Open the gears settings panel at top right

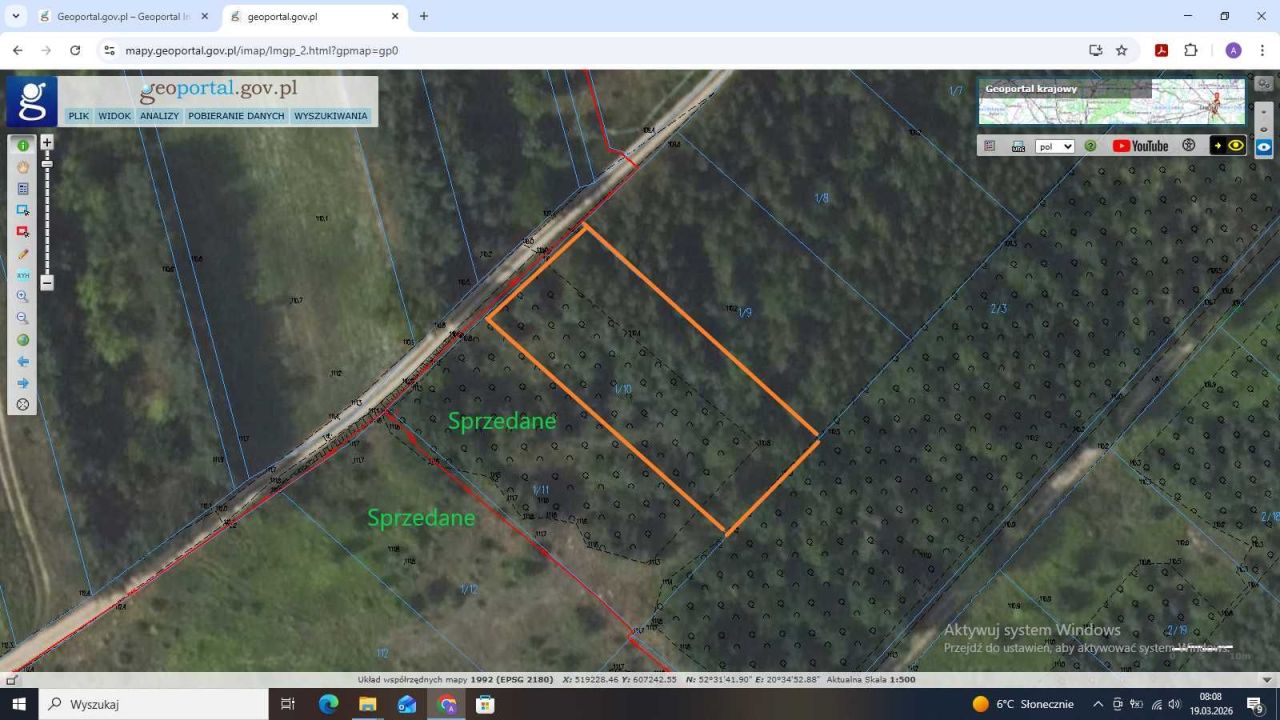point(1264,84)
